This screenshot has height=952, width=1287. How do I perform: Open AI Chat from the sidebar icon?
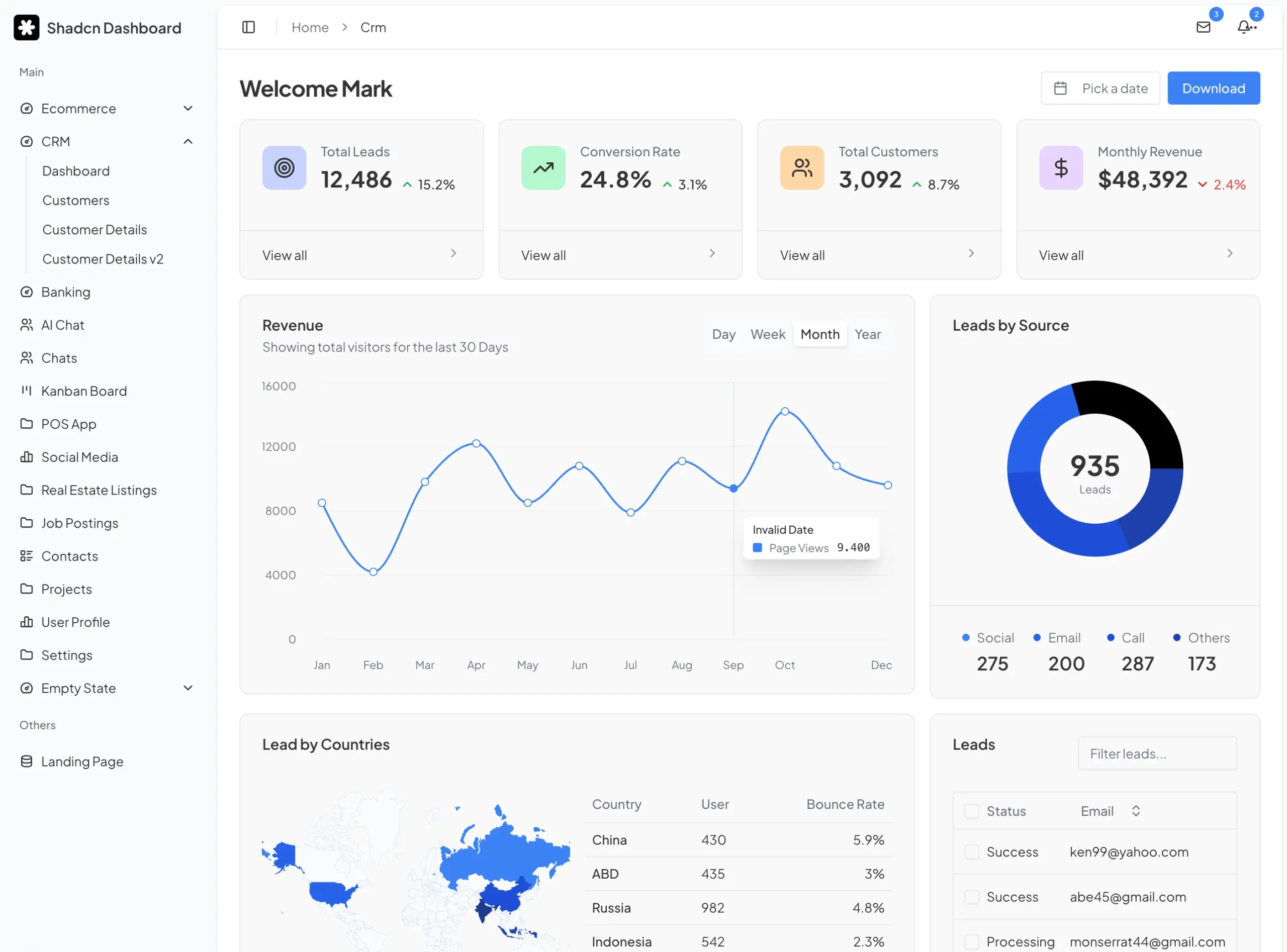pos(27,324)
